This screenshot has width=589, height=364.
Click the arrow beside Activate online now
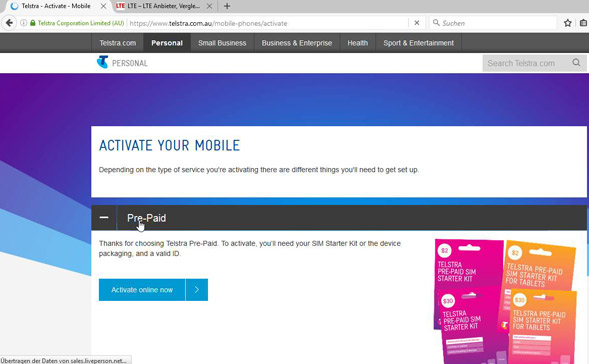[x=197, y=290]
